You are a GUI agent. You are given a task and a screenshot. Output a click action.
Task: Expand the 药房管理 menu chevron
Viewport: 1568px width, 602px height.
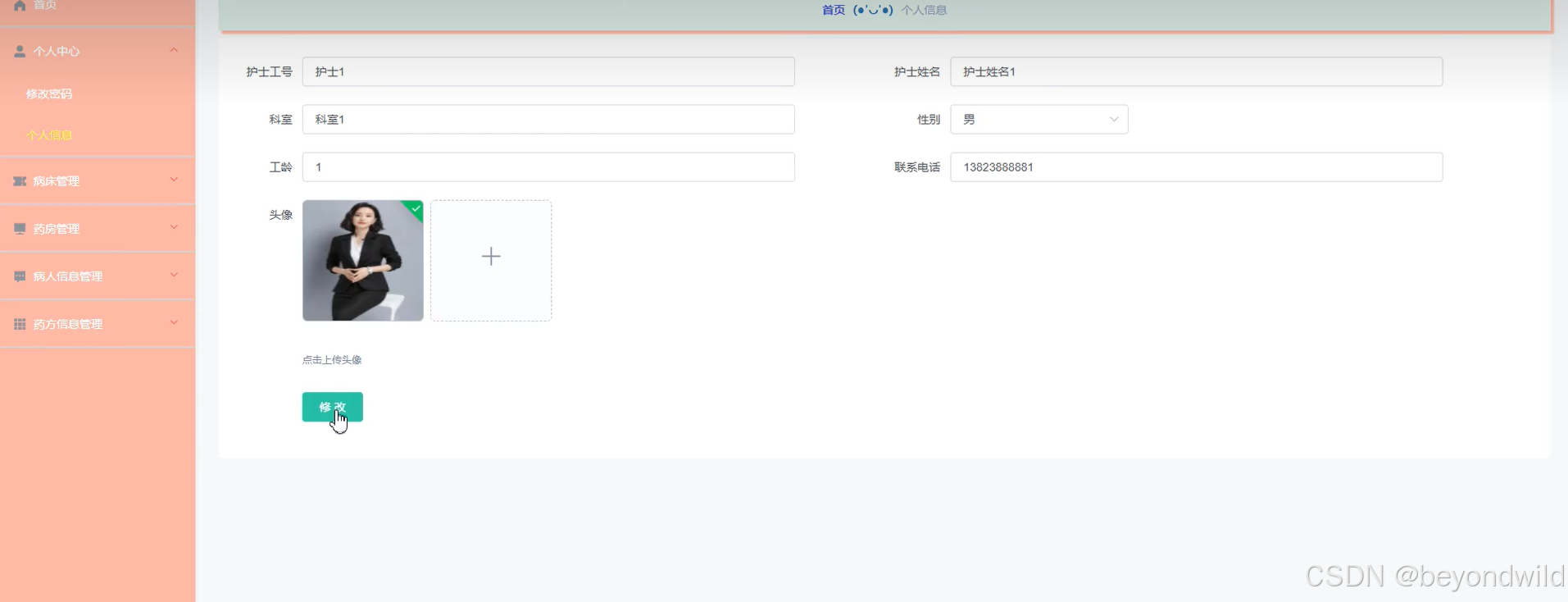(174, 227)
